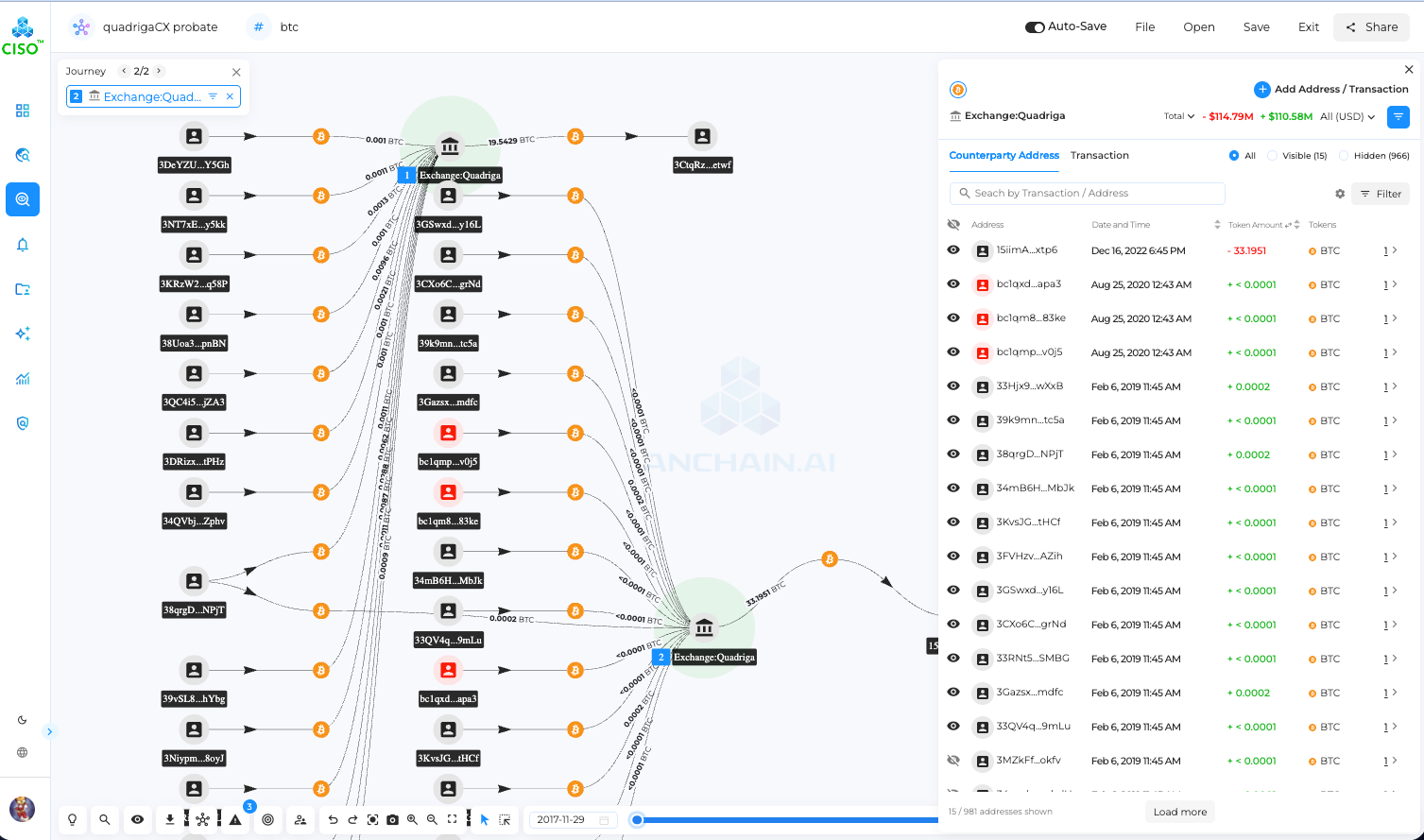The image size is (1424, 840).
Task: Open the shared folder icon in sidebar
Action: [x=23, y=289]
